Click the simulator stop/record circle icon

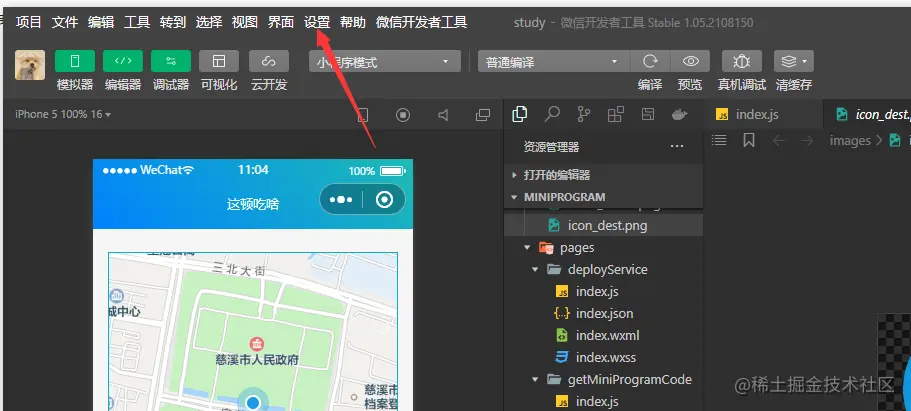click(403, 115)
